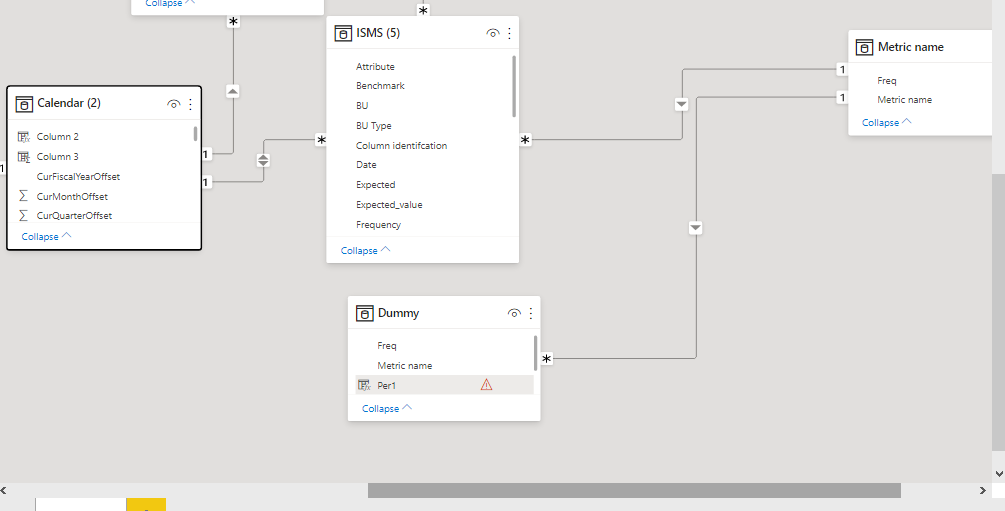The width and height of the screenshot is (1005, 511).
Task: Click the ISMS (5) field list scrollbar
Action: [514, 86]
